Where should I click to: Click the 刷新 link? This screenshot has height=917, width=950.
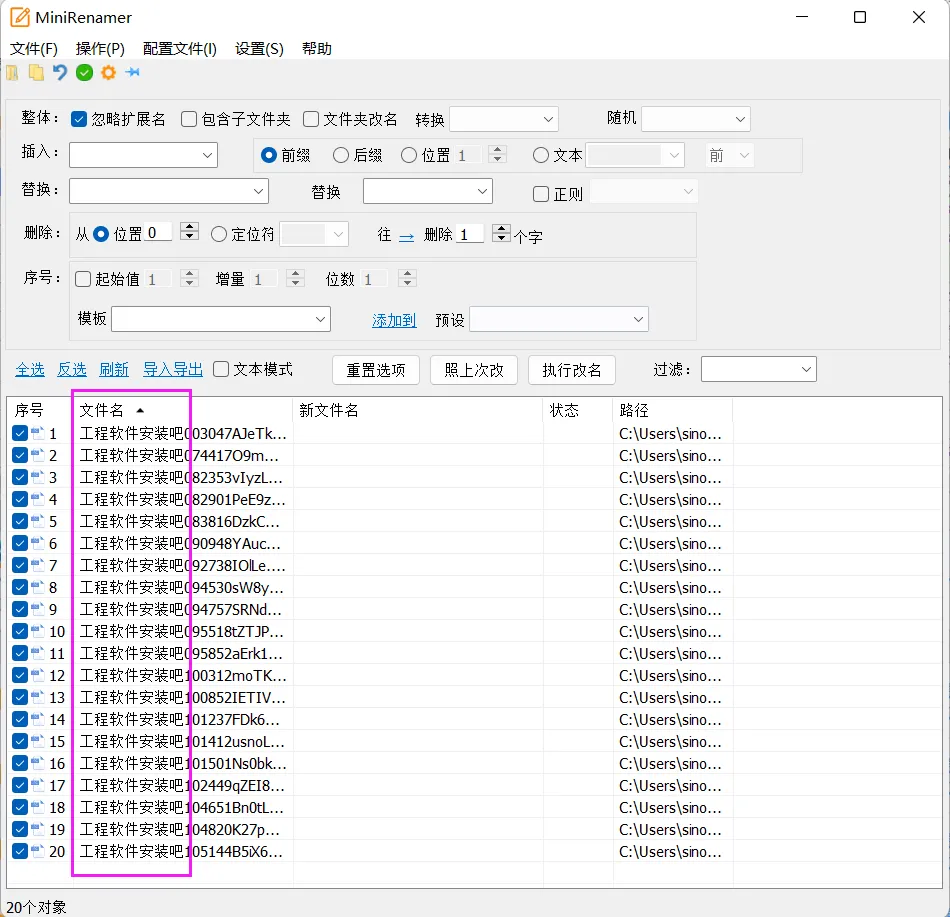point(114,369)
